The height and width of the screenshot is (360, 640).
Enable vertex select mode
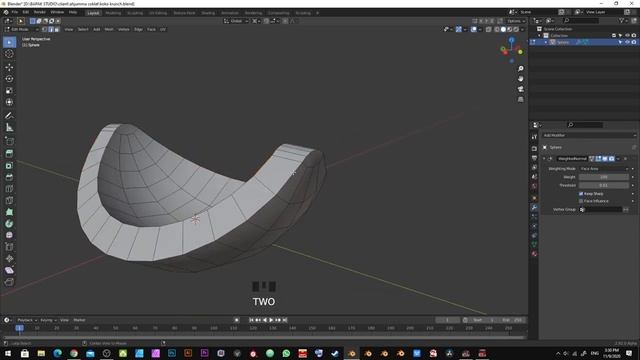point(44,29)
